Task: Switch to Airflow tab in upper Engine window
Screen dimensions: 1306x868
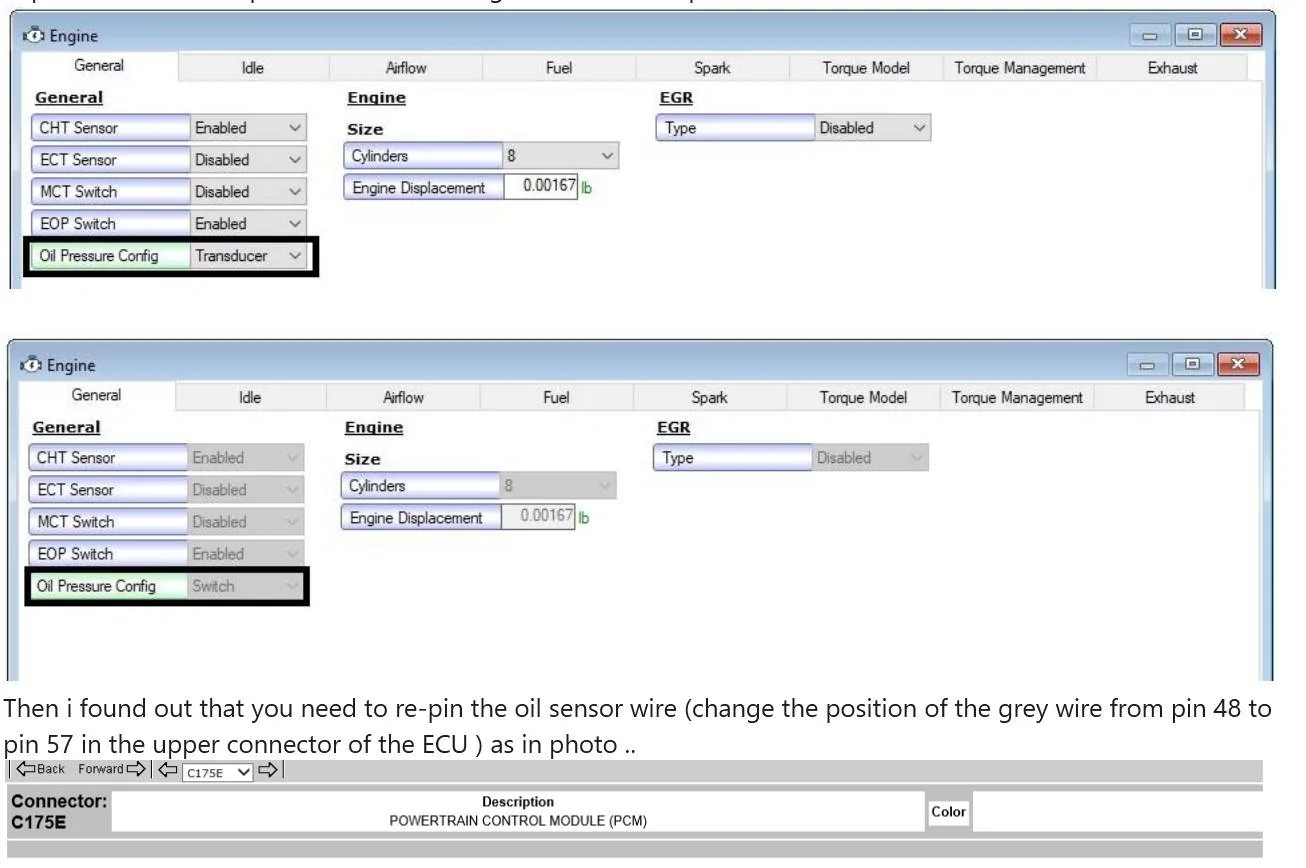Action: [x=406, y=68]
